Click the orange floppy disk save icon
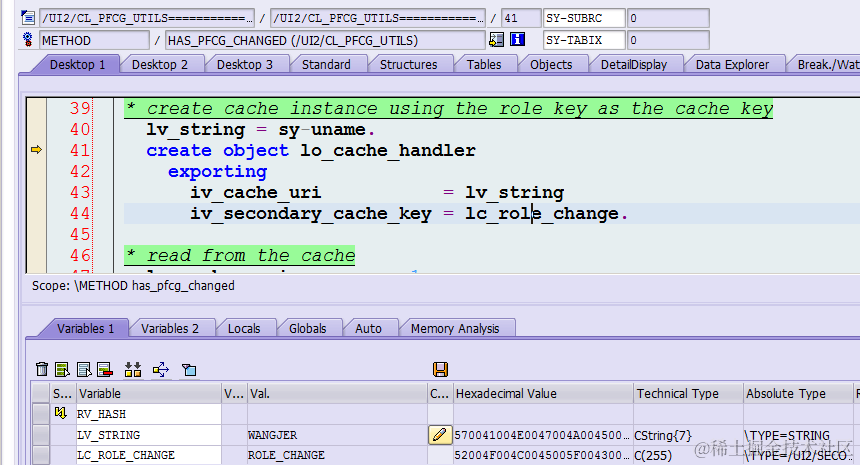Viewport: 860px width, 465px height. point(440,370)
